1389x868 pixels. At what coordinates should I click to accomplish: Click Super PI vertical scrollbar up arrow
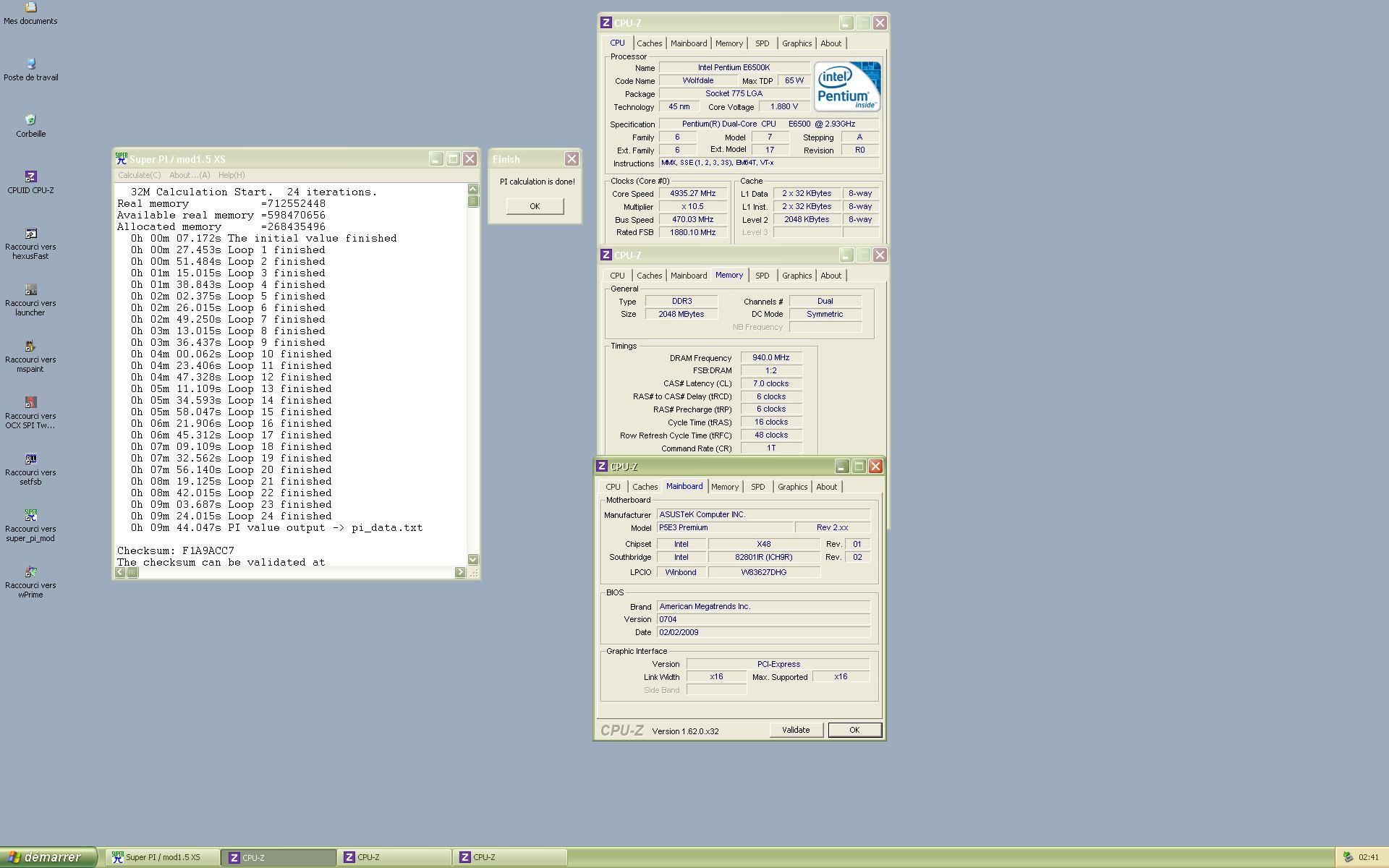coord(473,189)
